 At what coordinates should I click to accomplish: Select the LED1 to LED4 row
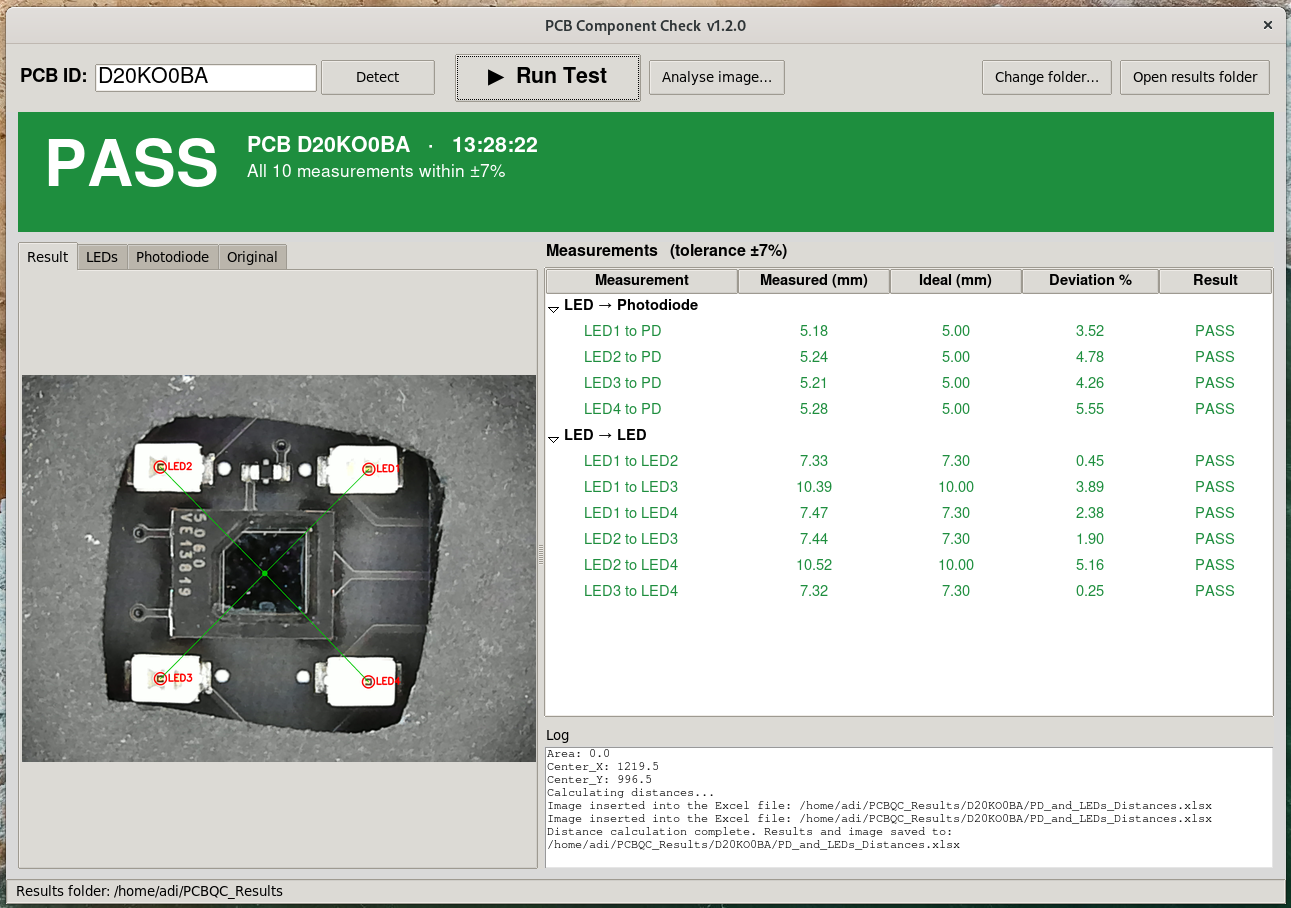point(909,513)
